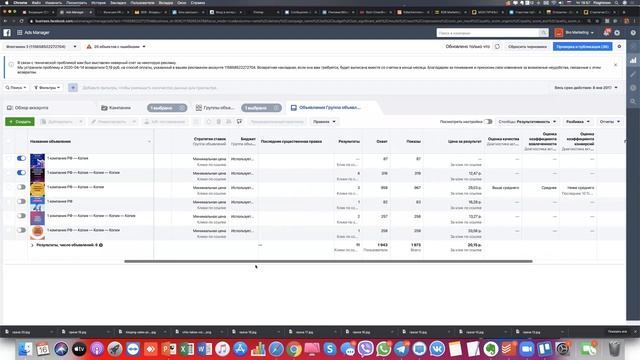640x360 pixels.
Task: Open Chrome in the dock
Action: [293, 349]
